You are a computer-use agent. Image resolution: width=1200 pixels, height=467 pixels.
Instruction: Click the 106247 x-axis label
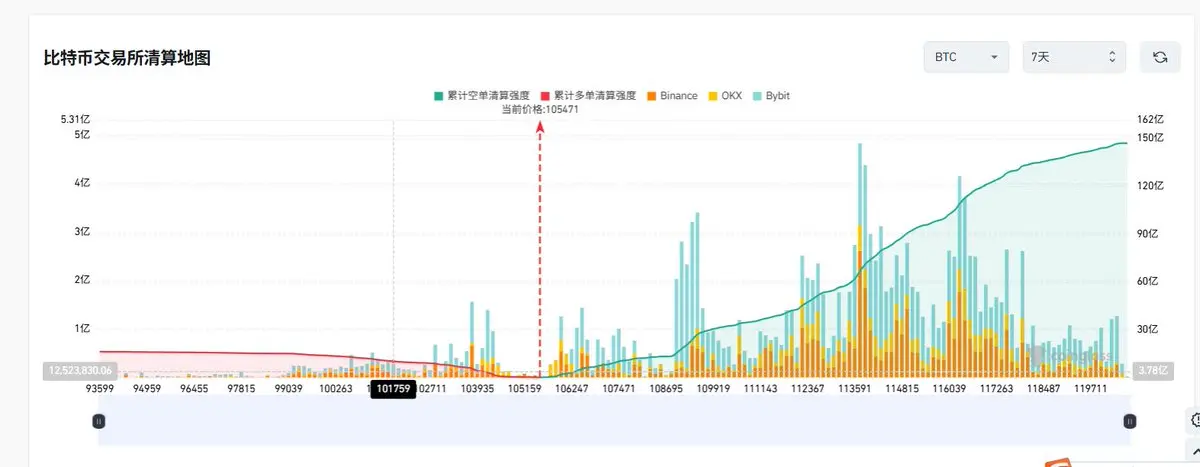tap(571, 389)
